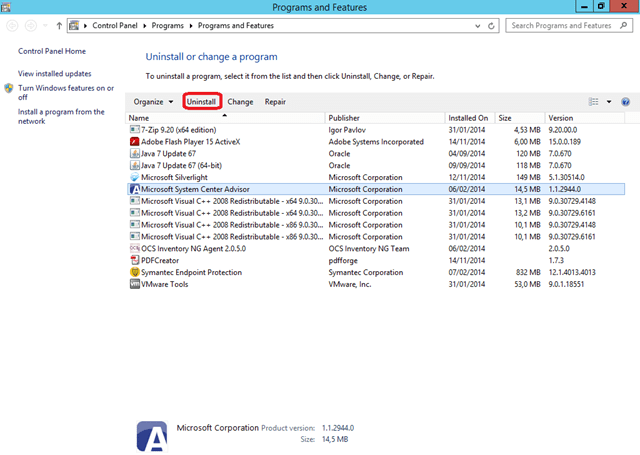The width and height of the screenshot is (640, 455).
Task: Click the window title bar system icon
Action: [6, 7]
